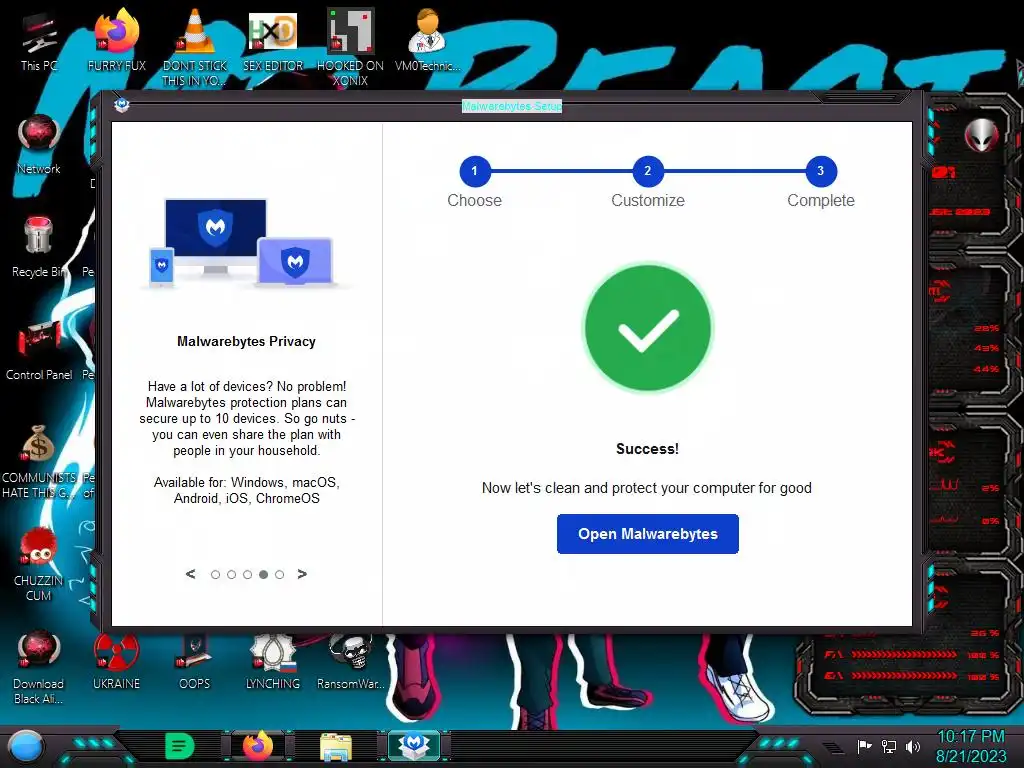Open the green notes app in taskbar

coord(180,746)
